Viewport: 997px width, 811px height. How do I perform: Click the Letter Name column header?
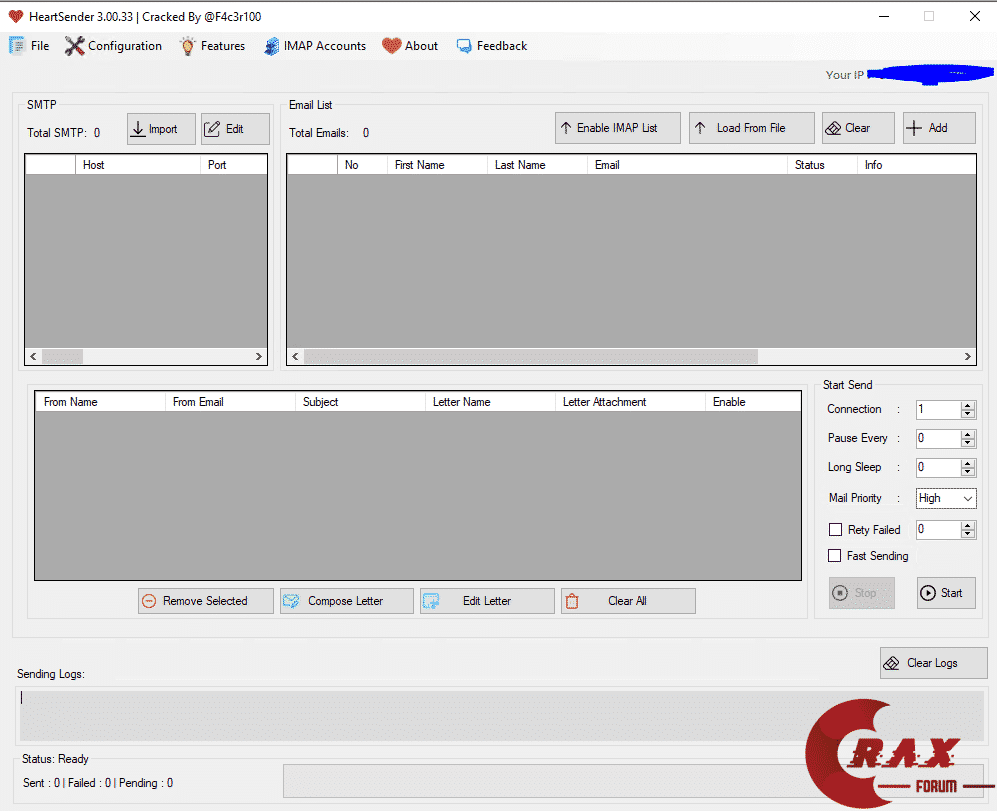[490, 402]
